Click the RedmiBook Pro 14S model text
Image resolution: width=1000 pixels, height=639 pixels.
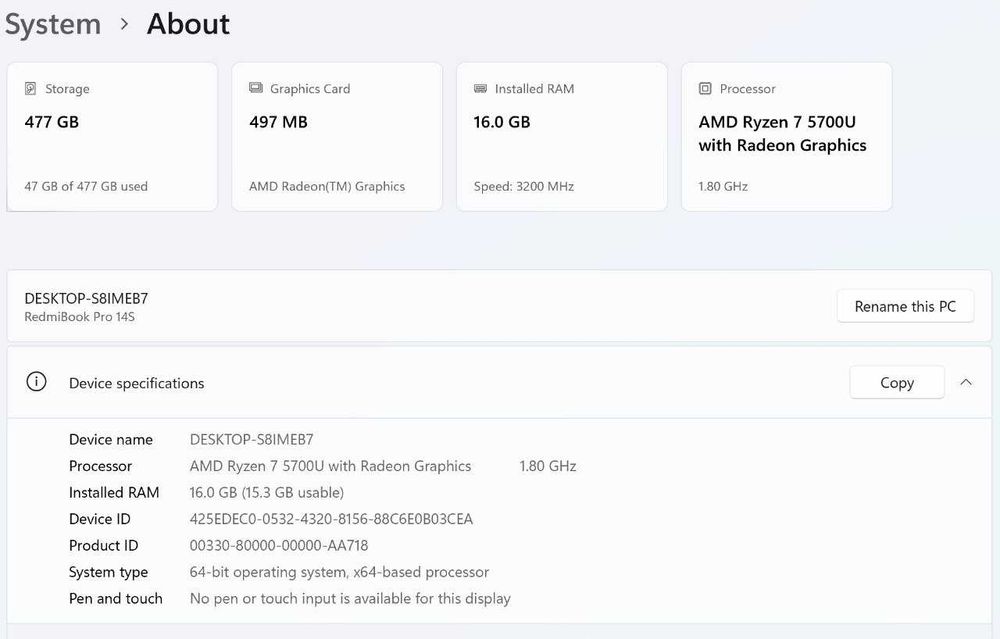coord(80,316)
